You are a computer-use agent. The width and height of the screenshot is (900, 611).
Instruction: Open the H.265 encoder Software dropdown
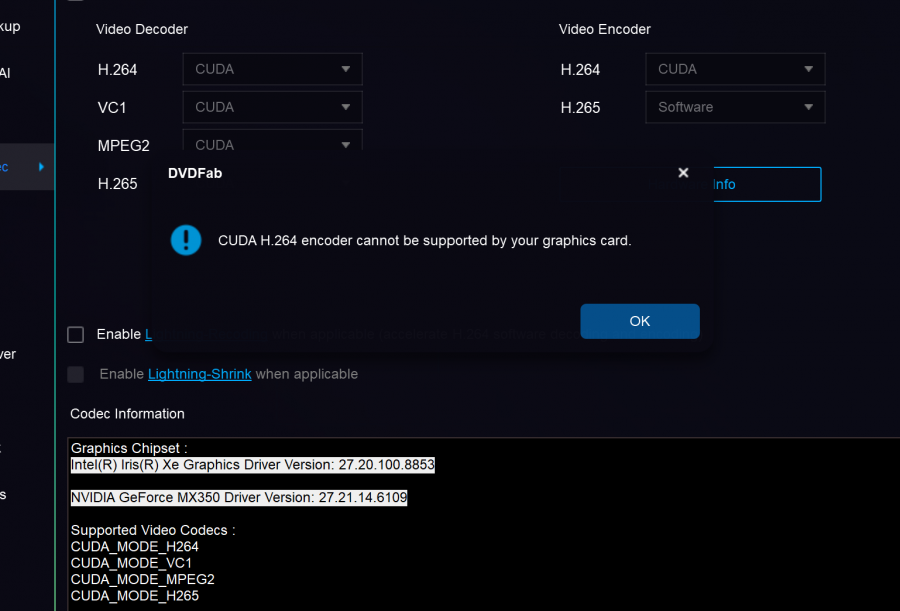coord(735,107)
